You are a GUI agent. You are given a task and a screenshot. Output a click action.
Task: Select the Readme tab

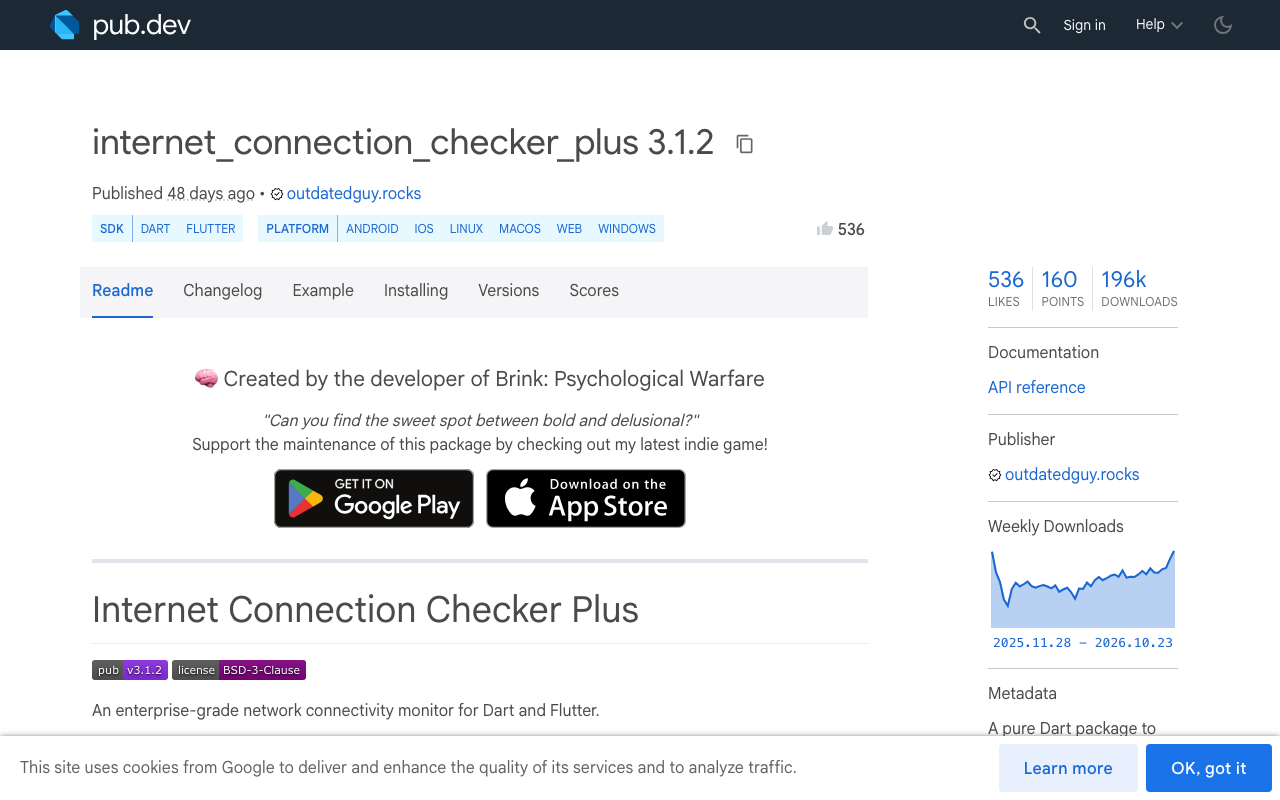122,291
